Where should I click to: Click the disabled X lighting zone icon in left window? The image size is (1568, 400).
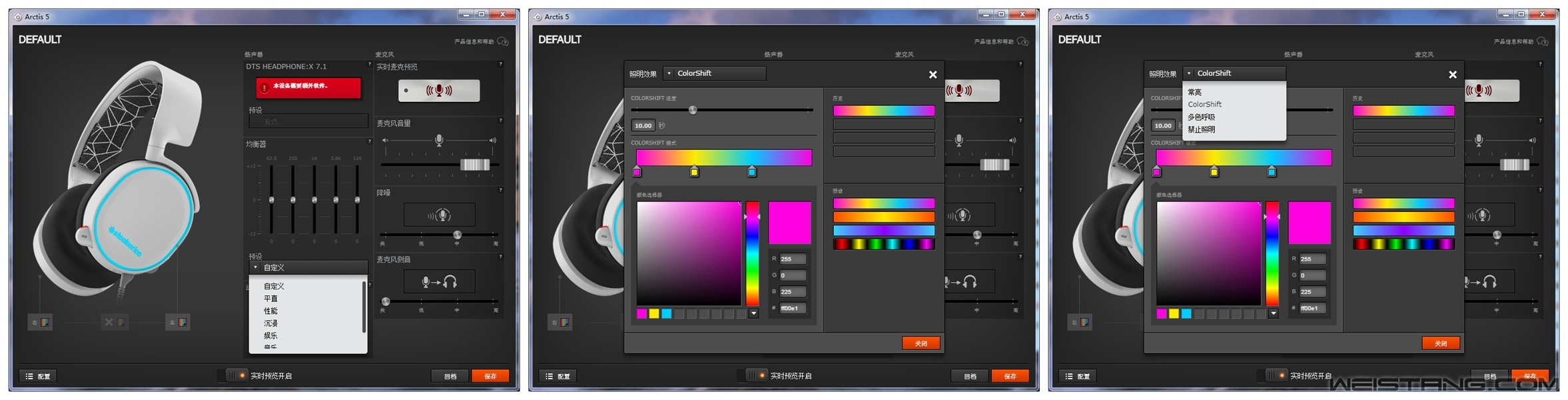pos(115,323)
